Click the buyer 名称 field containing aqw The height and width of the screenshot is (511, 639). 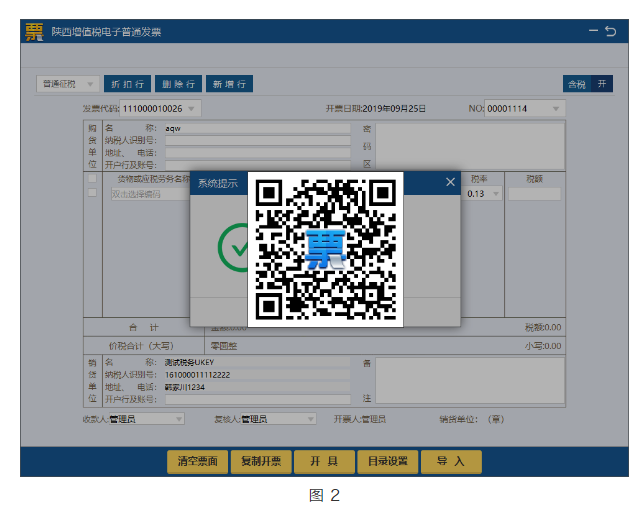point(258,128)
